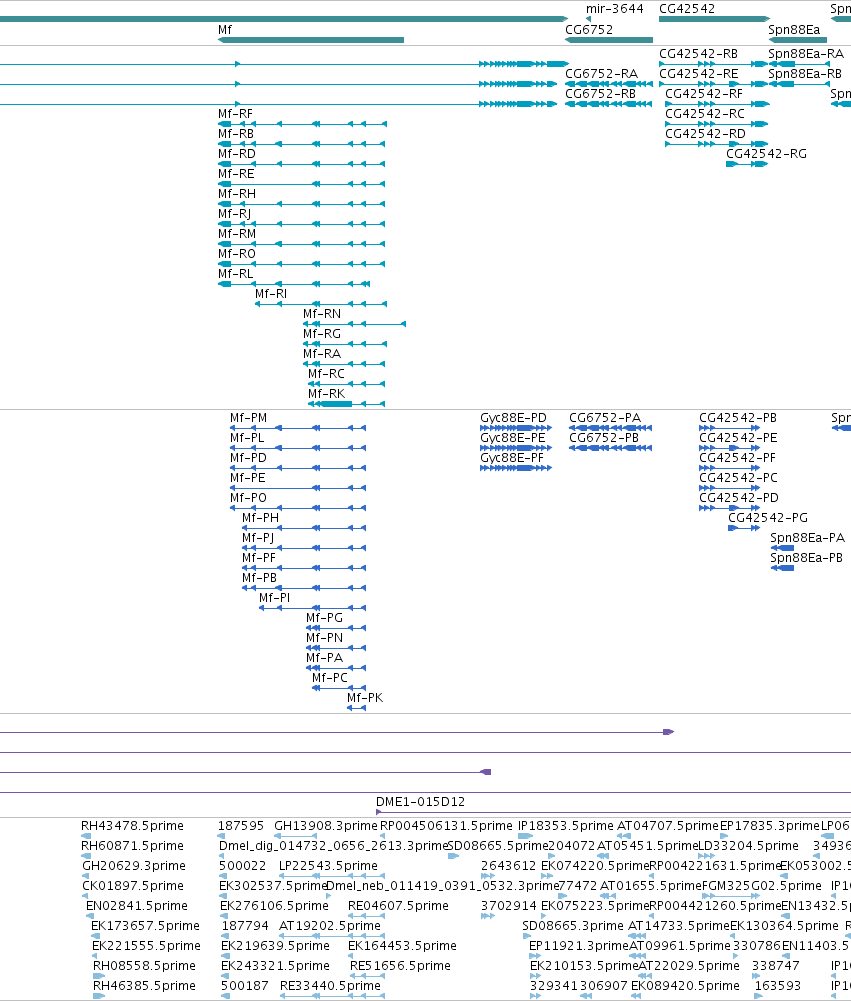Select EST GH13908.3prime
Screen dimensions: 851x1001
point(326,826)
